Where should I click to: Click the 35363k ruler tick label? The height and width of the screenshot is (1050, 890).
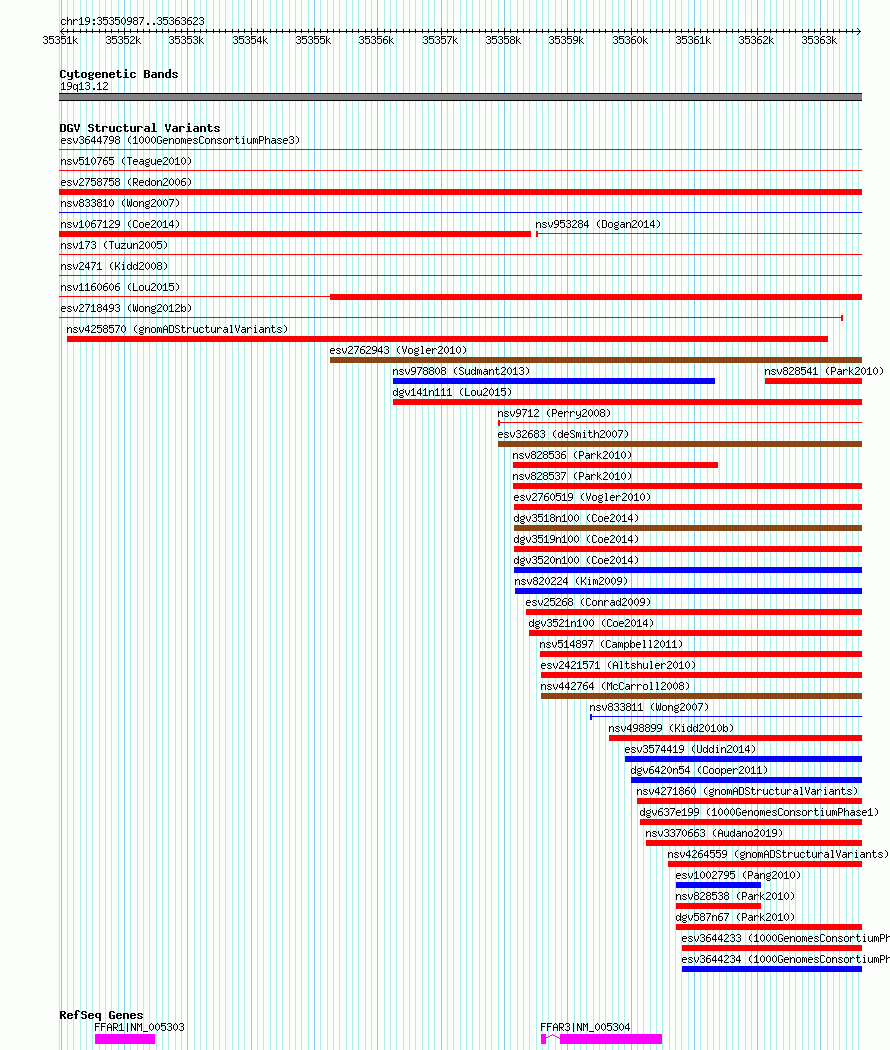[x=819, y=40]
